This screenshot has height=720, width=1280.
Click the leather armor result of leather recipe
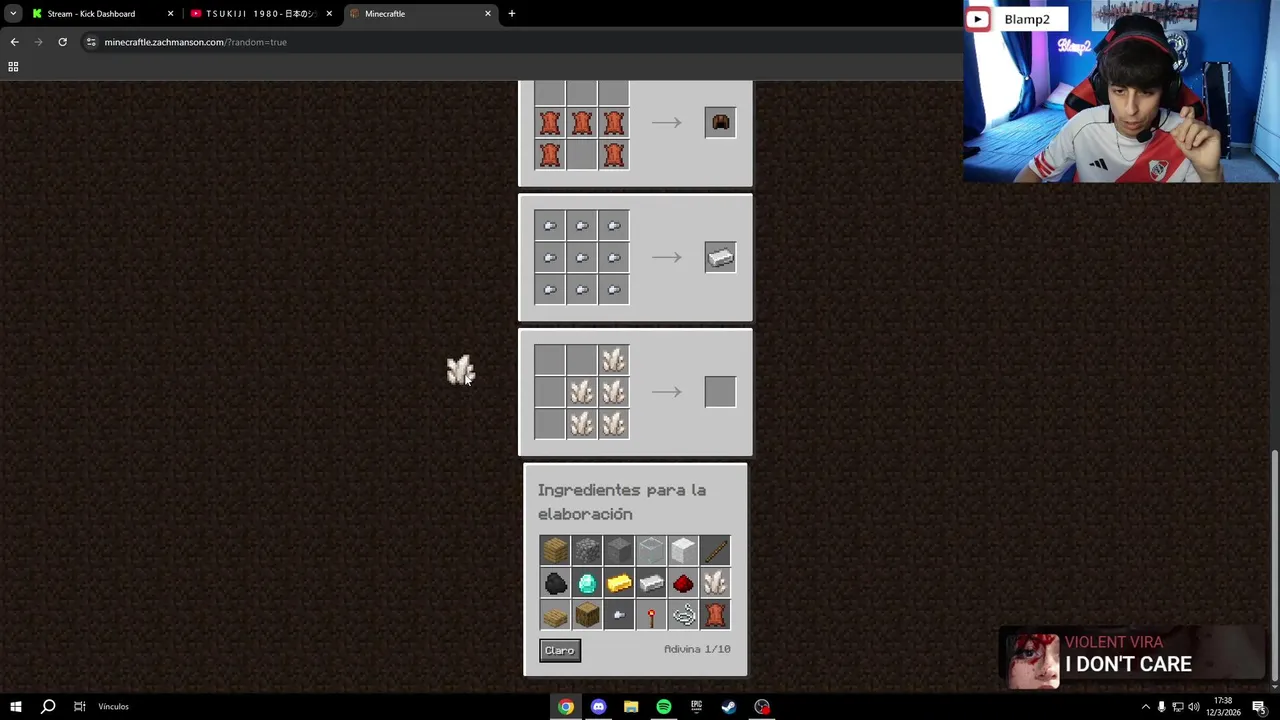[x=720, y=122]
